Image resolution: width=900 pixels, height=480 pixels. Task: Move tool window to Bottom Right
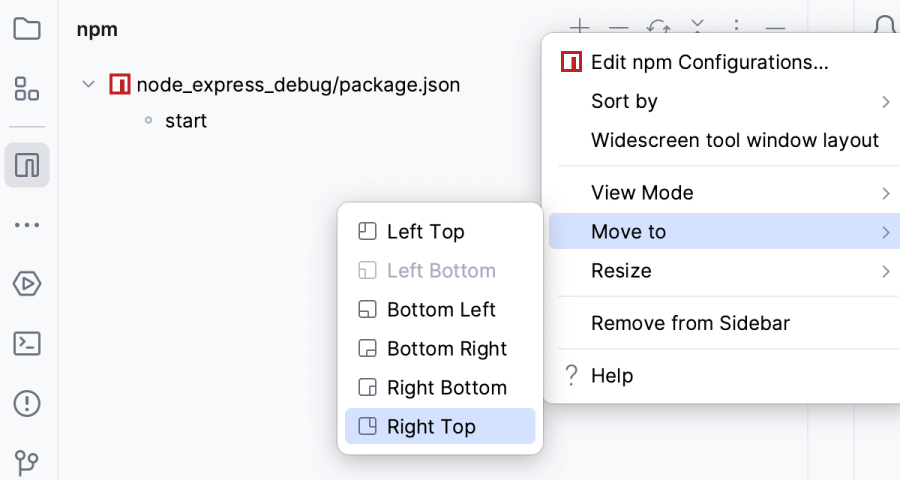(x=446, y=348)
